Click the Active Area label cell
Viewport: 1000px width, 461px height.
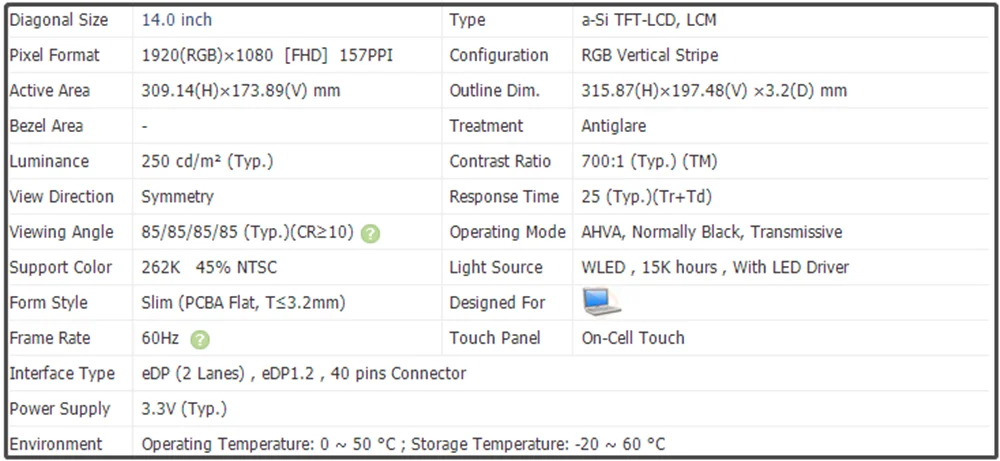pos(50,91)
